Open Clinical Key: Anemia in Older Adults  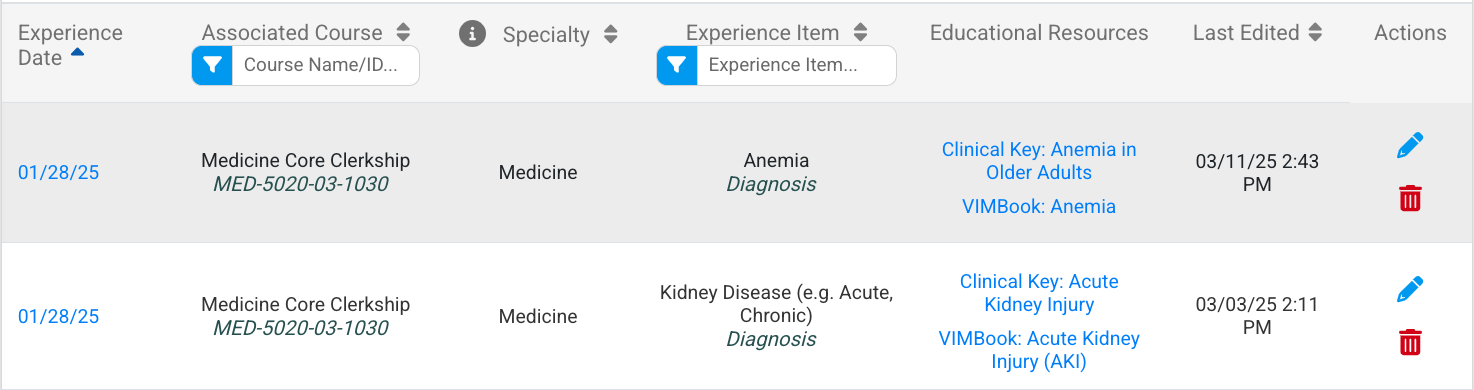(x=1039, y=161)
